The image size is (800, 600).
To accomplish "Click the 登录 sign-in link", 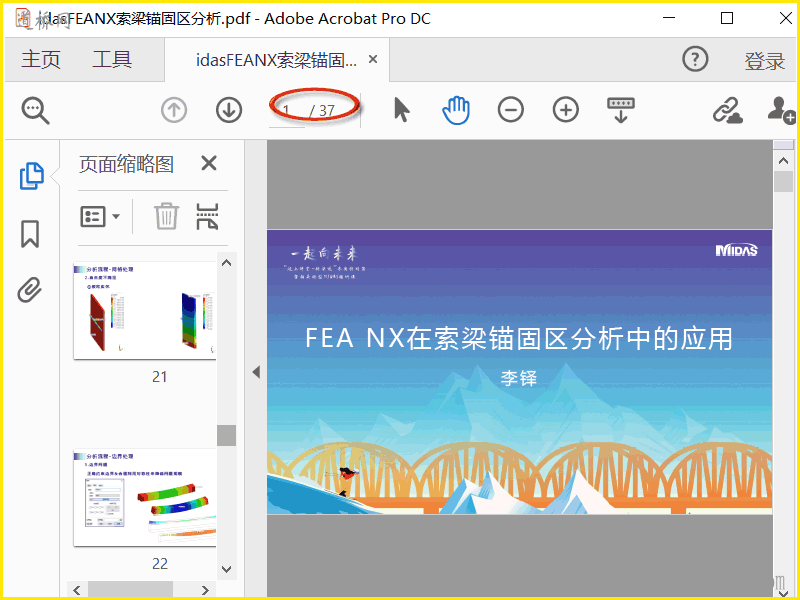I will pos(764,61).
